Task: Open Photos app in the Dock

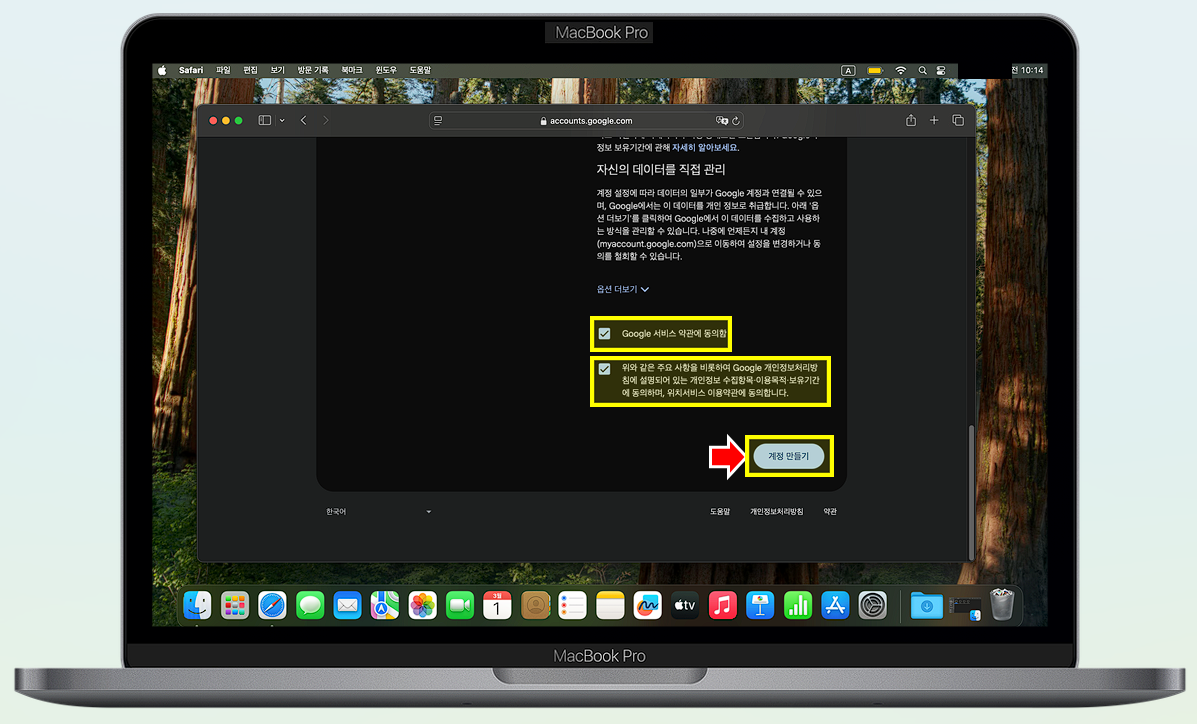Action: click(x=422, y=606)
